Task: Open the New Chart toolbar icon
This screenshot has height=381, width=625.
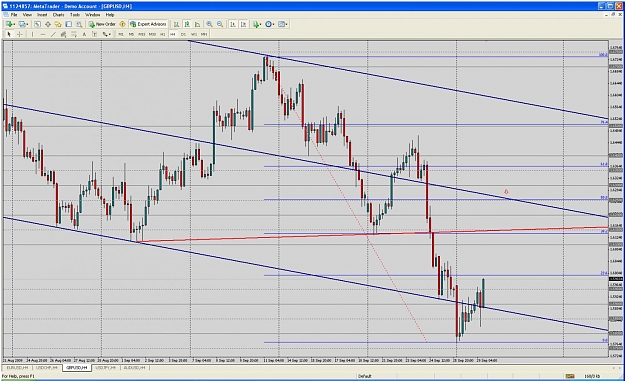Action: point(8,24)
